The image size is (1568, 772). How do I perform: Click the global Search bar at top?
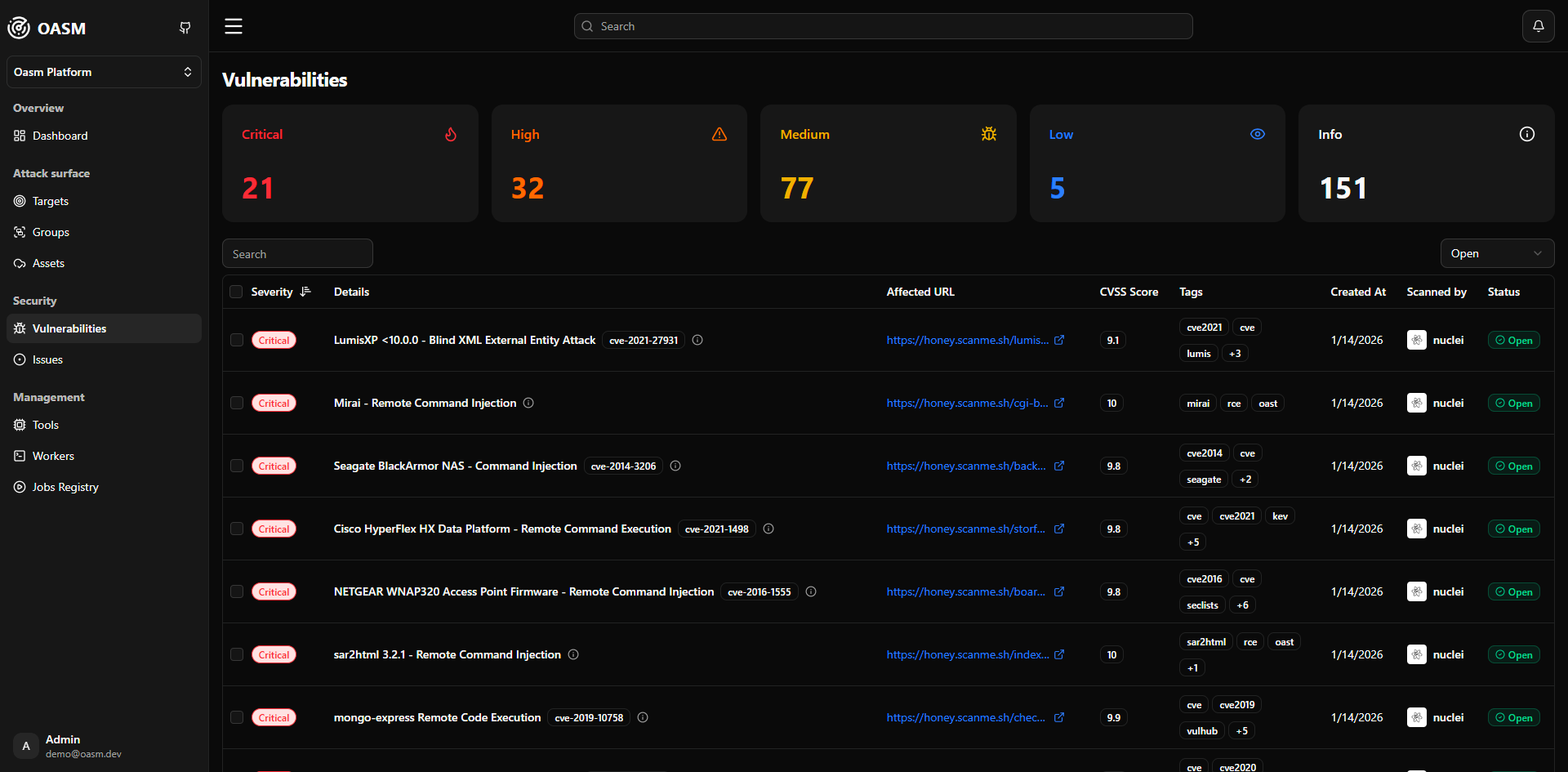point(883,26)
